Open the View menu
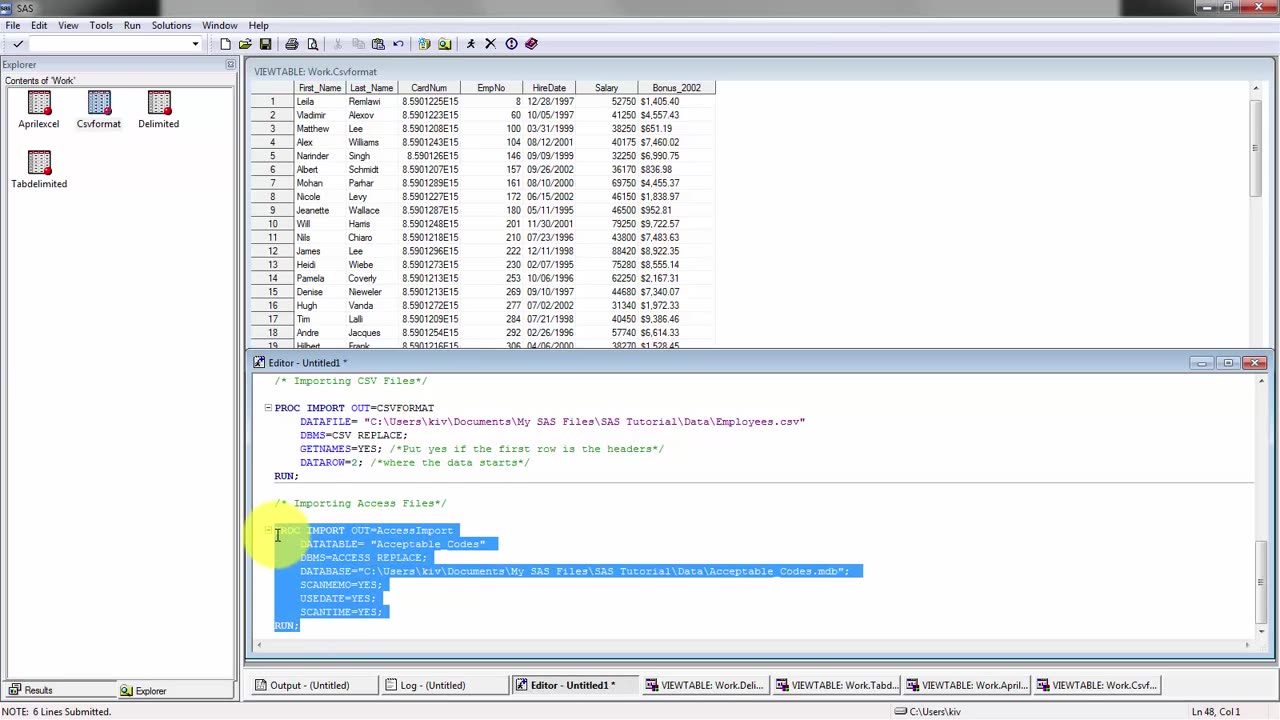 pos(68,25)
